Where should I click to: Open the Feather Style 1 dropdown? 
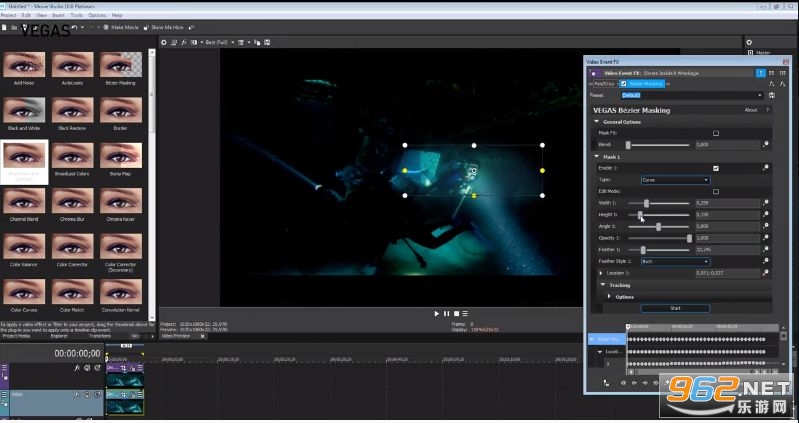(x=675, y=261)
